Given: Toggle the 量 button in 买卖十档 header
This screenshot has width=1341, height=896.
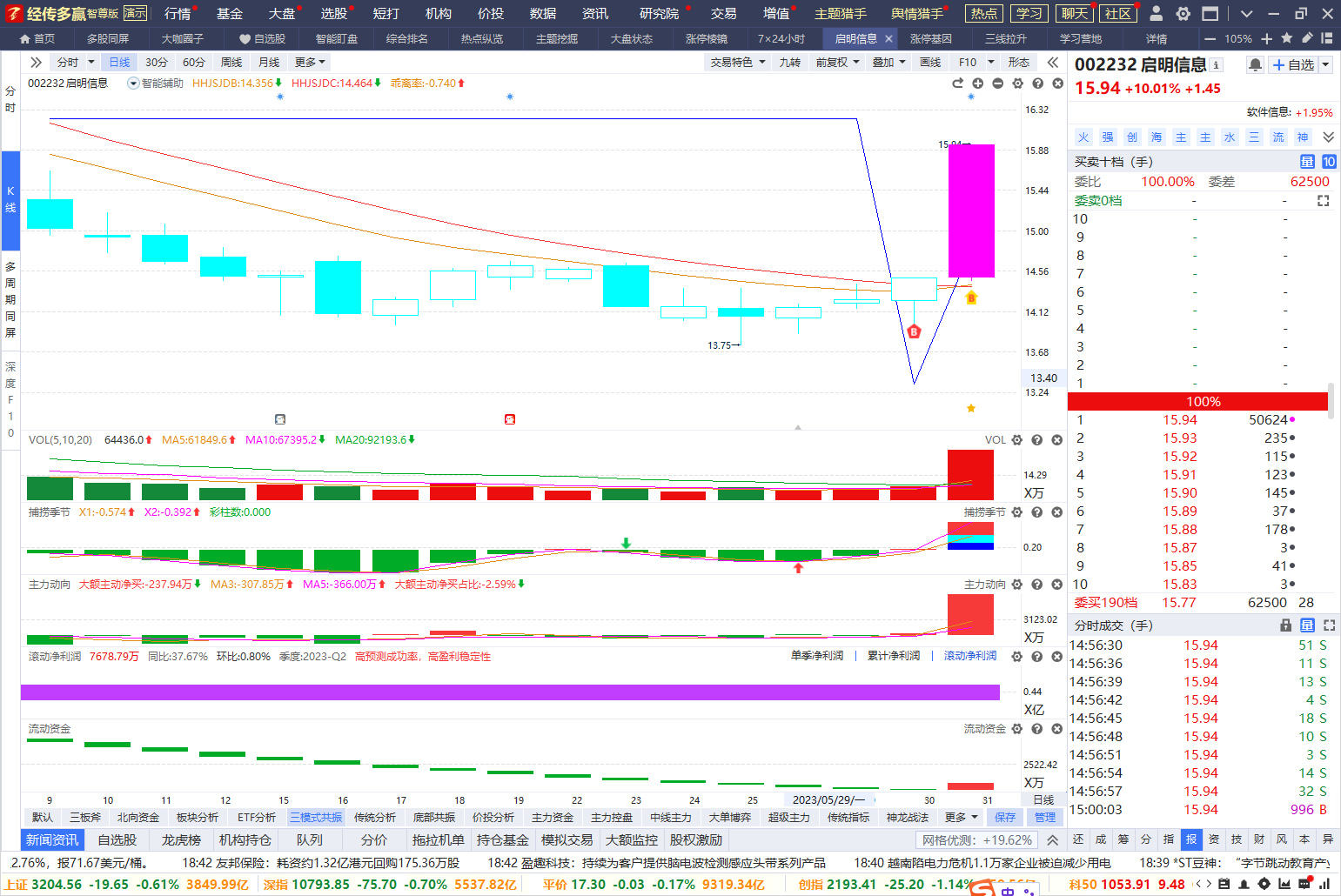Looking at the screenshot, I should click(1307, 162).
